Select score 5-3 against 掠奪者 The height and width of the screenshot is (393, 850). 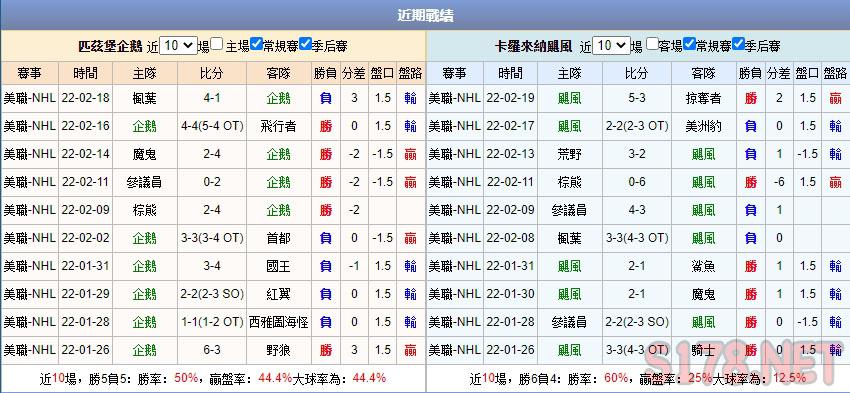point(637,98)
